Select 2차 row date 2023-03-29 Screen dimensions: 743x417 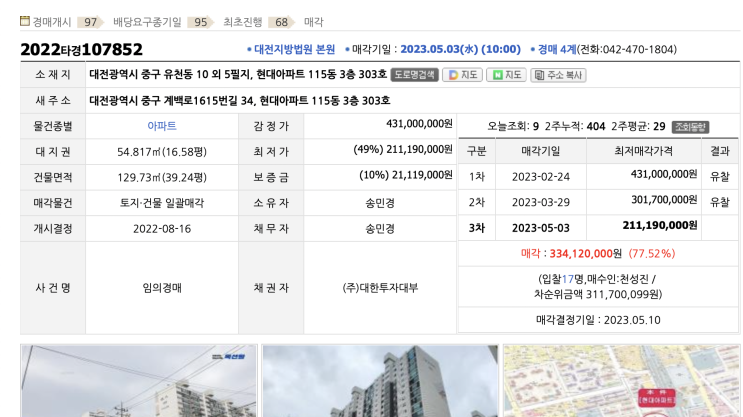pyautogui.click(x=541, y=202)
